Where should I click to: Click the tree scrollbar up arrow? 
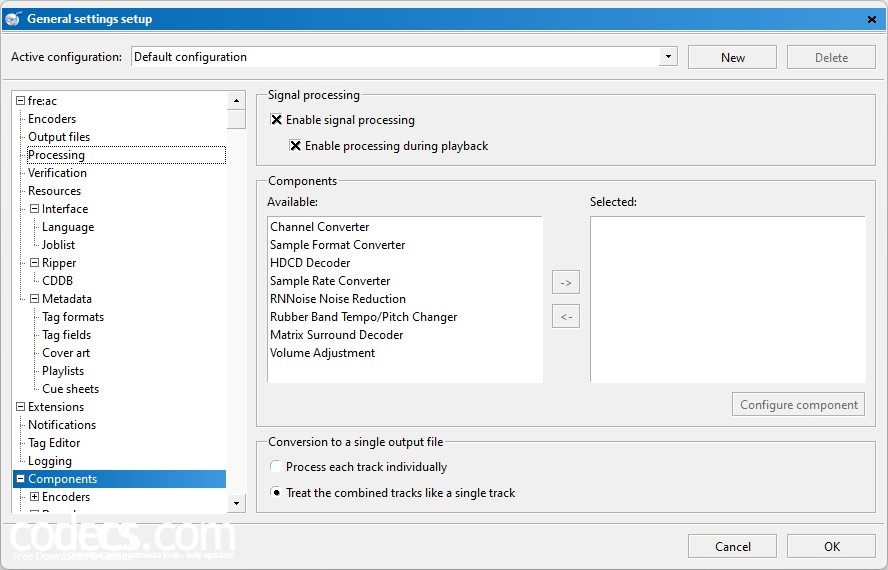pyautogui.click(x=236, y=101)
